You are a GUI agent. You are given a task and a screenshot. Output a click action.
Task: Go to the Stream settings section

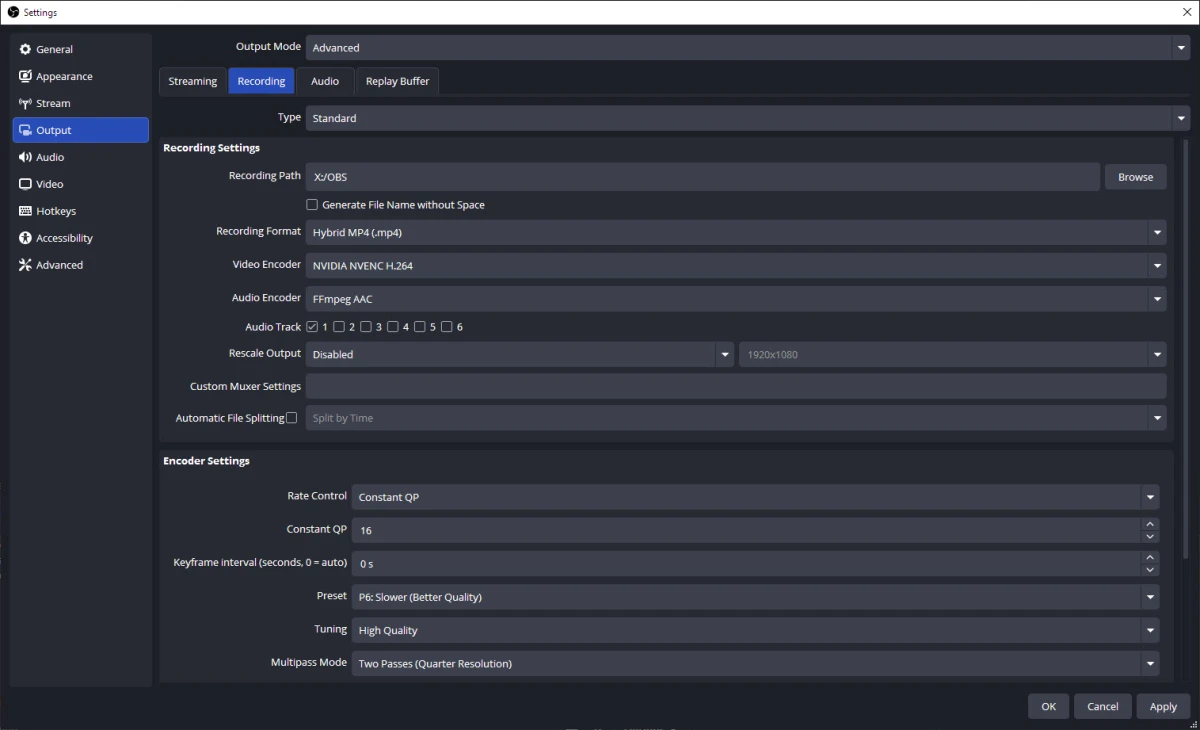tap(80, 103)
